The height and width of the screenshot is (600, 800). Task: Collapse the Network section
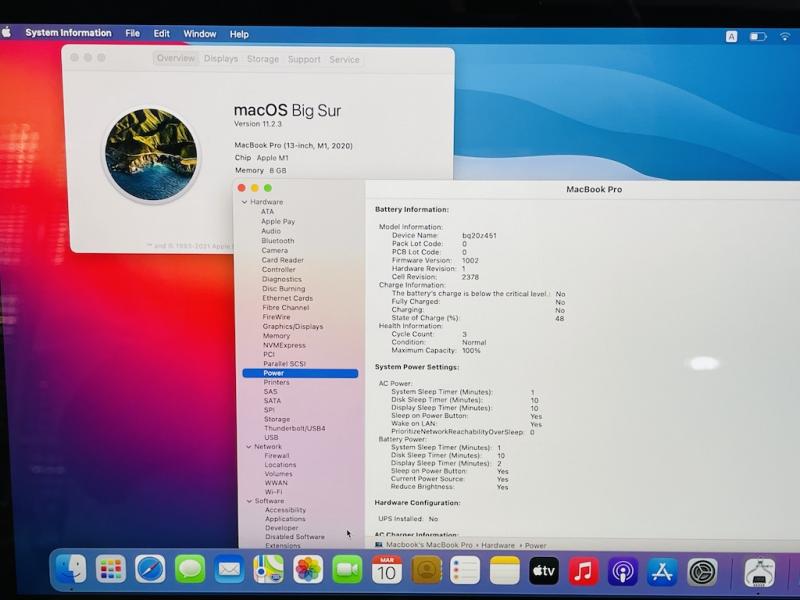(249, 447)
